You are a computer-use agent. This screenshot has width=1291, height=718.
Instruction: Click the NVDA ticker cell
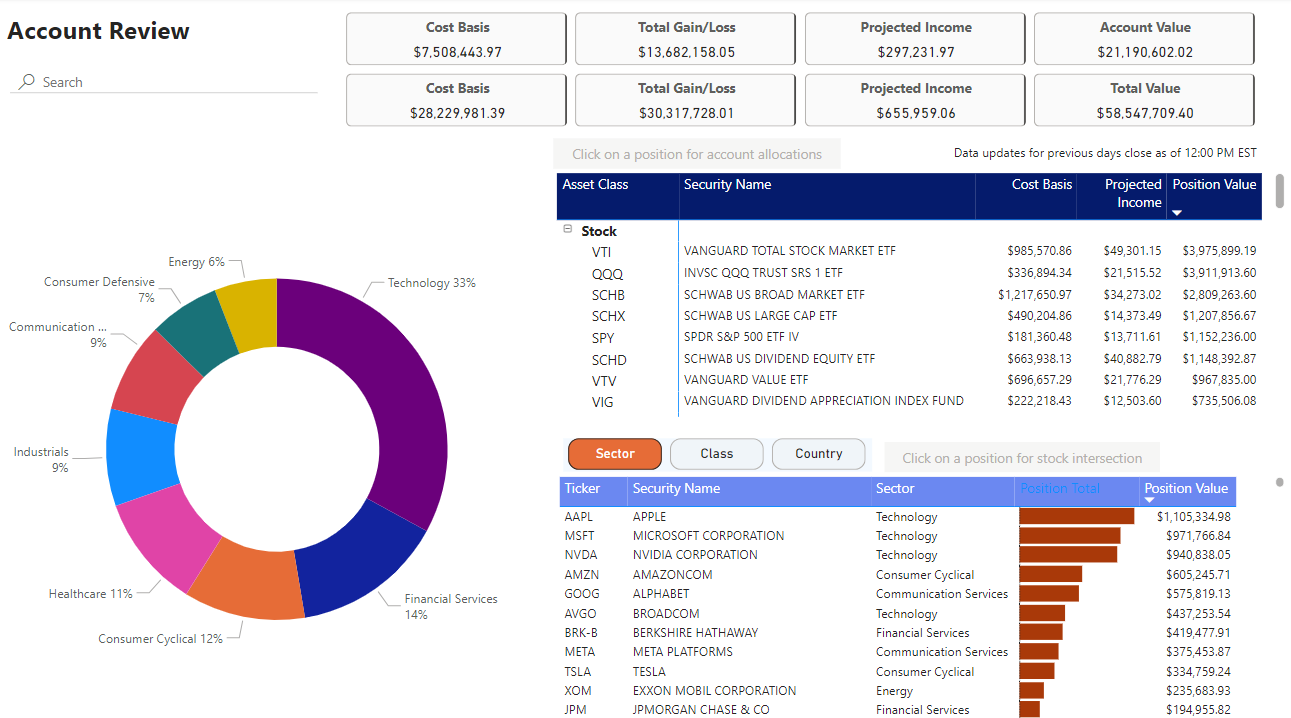580,555
